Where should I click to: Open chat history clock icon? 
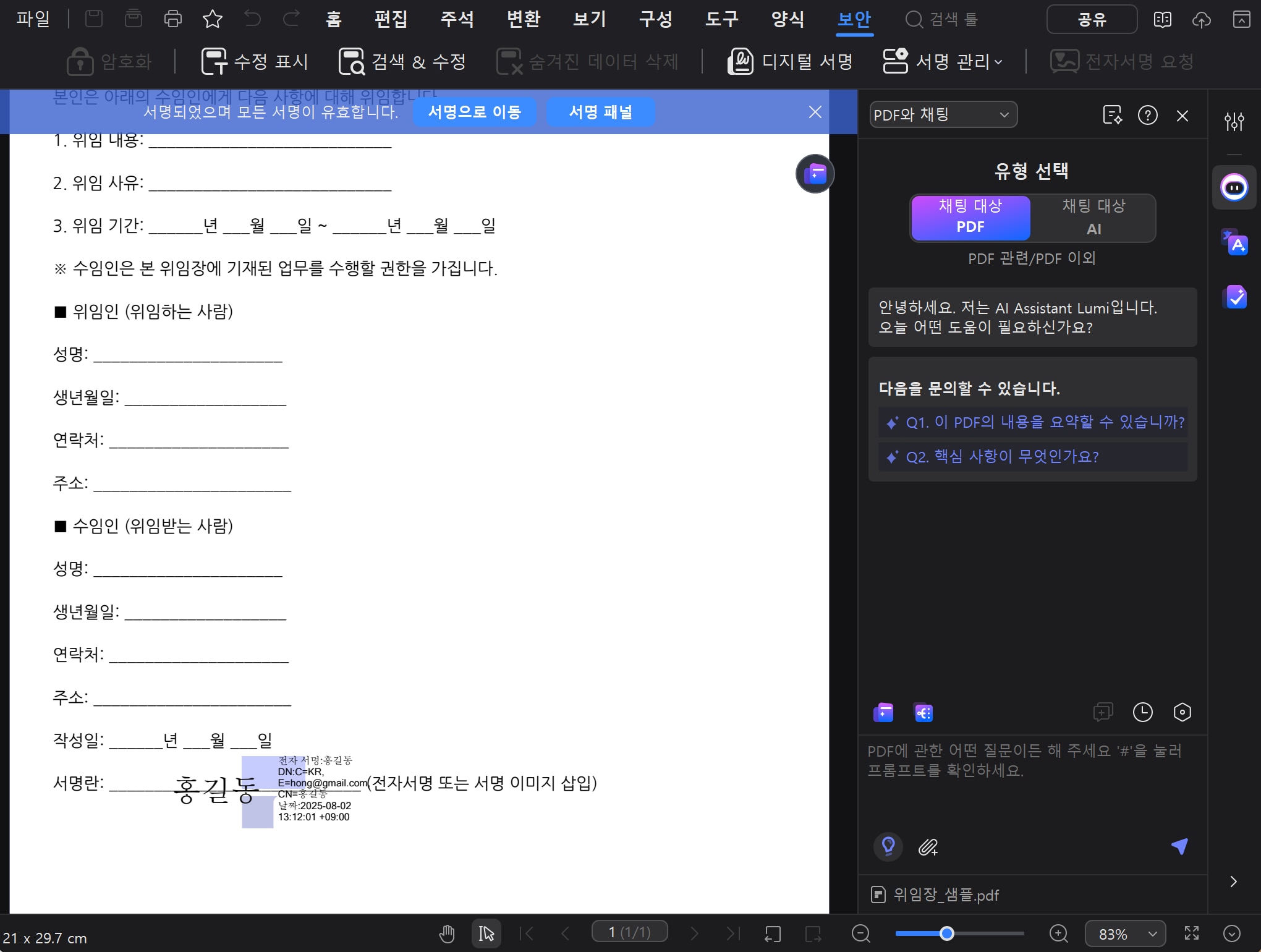coord(1142,712)
